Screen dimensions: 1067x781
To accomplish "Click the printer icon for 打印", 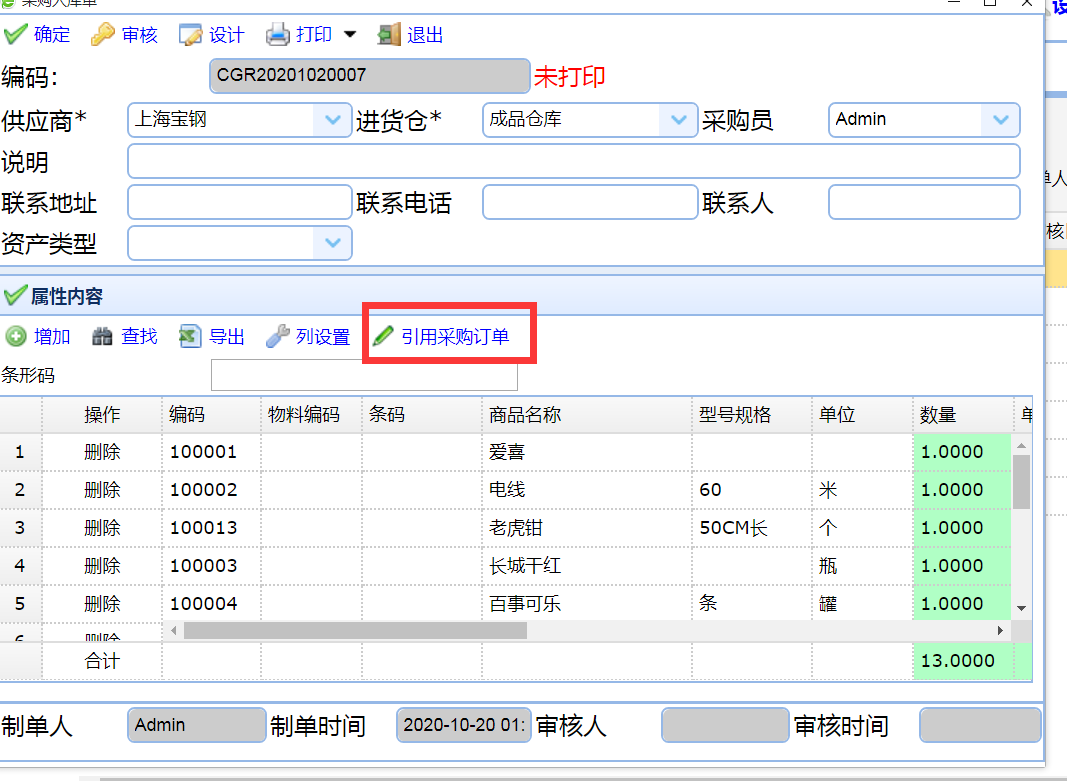I will pyautogui.click(x=277, y=35).
